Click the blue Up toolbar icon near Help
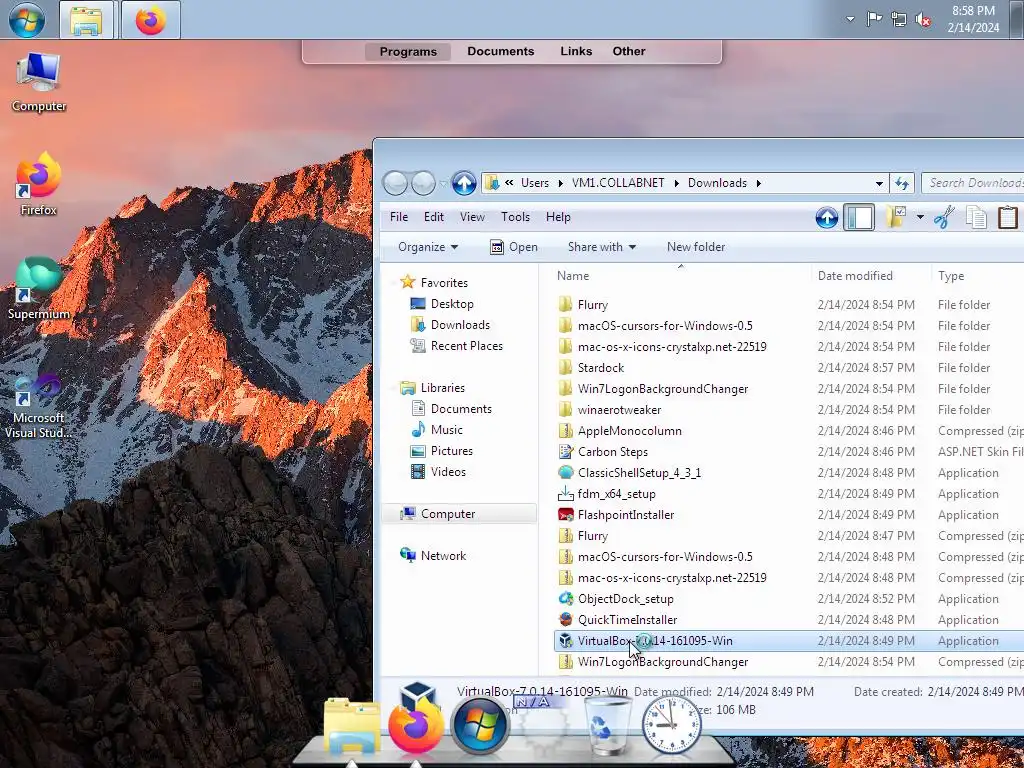Screen dimensions: 1024x768 (827, 217)
